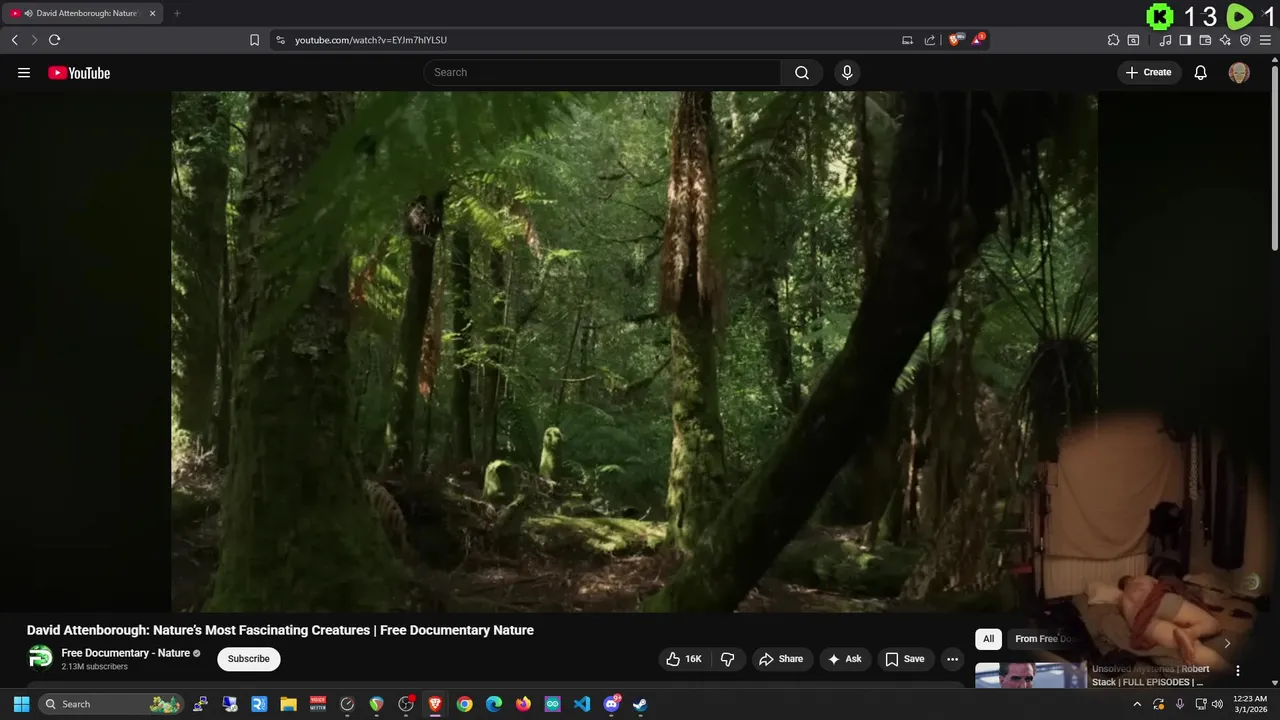The image size is (1280, 720).
Task: Open Brave Shields lion icon
Action: [956, 40]
